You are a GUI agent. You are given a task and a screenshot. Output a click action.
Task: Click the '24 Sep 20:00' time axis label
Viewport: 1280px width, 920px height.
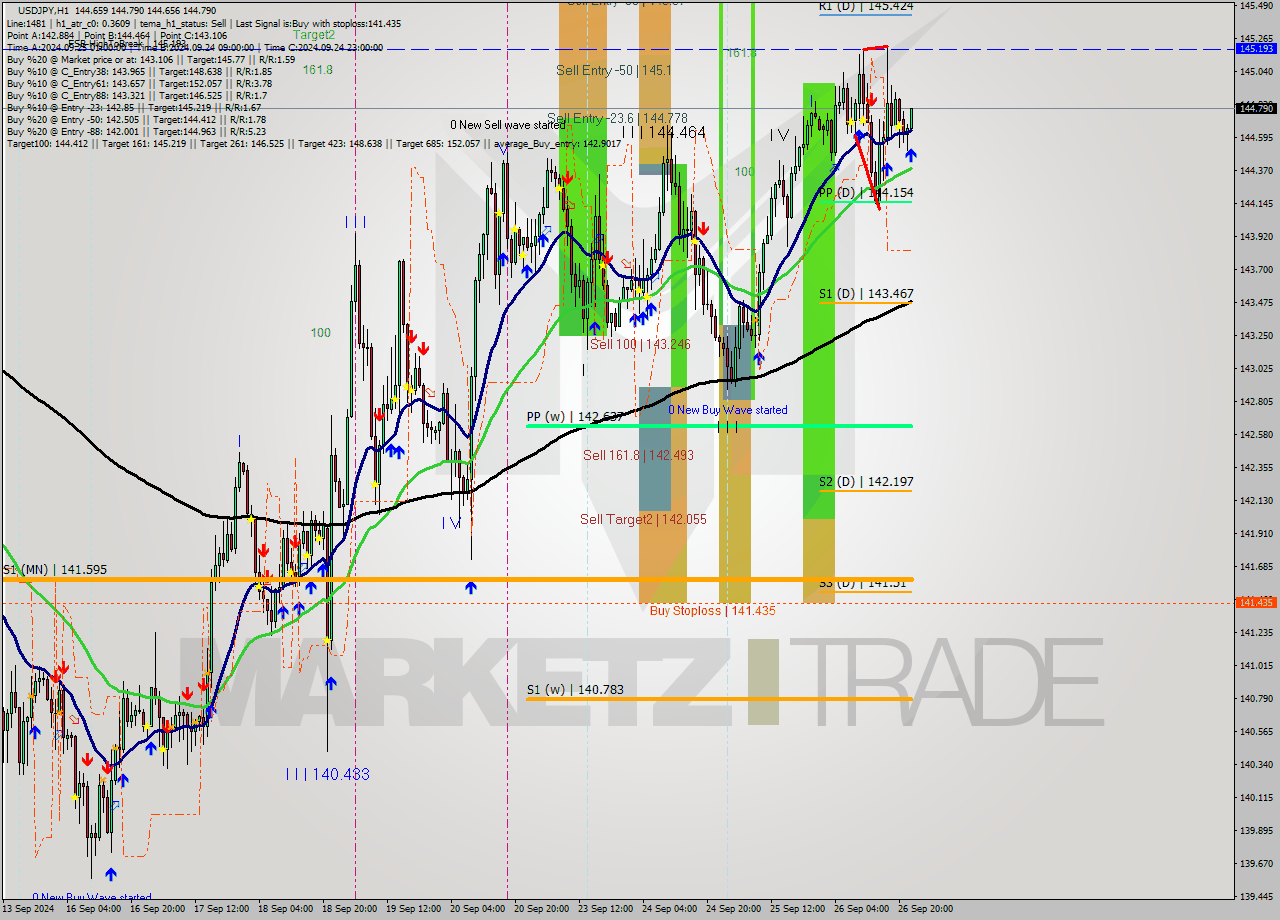click(x=733, y=909)
